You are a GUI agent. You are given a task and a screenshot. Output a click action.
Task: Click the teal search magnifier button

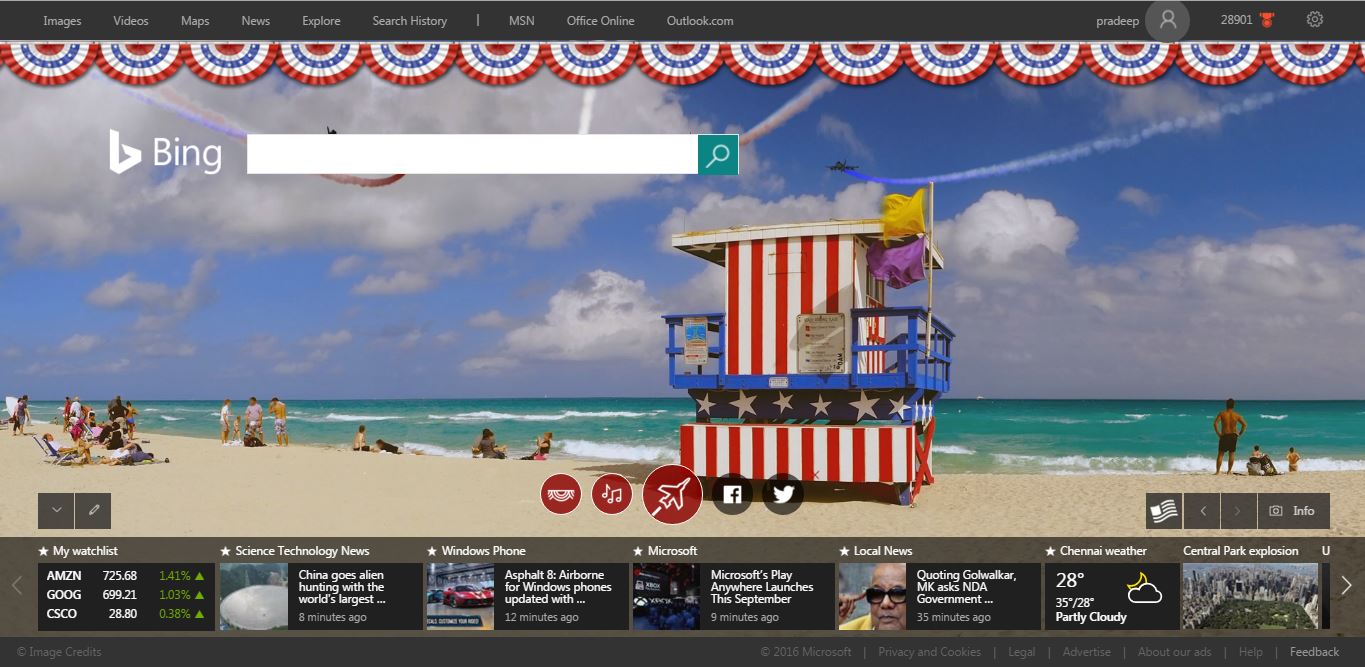[718, 154]
